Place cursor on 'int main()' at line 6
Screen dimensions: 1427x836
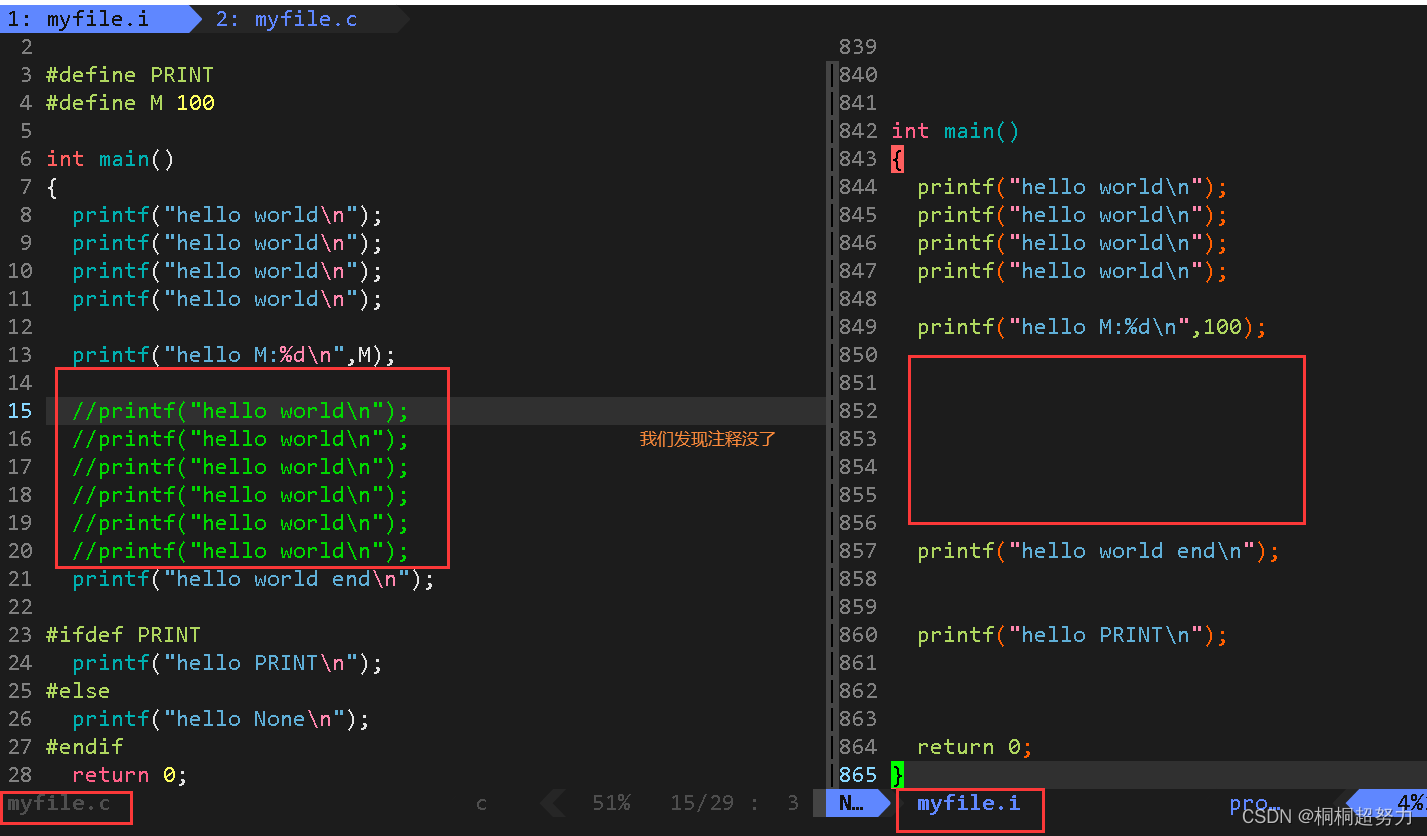click(x=110, y=159)
